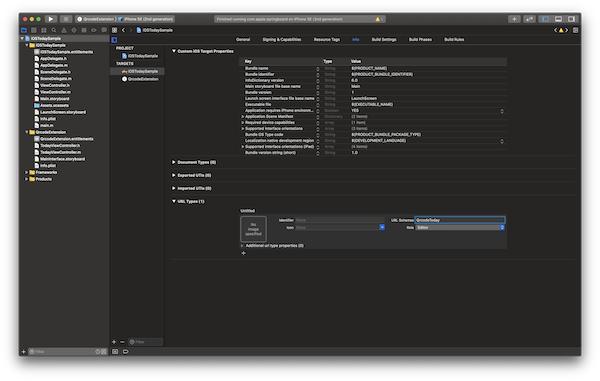600x381 pixels.
Task: Collapse the URL Types section
Action: click(174, 201)
